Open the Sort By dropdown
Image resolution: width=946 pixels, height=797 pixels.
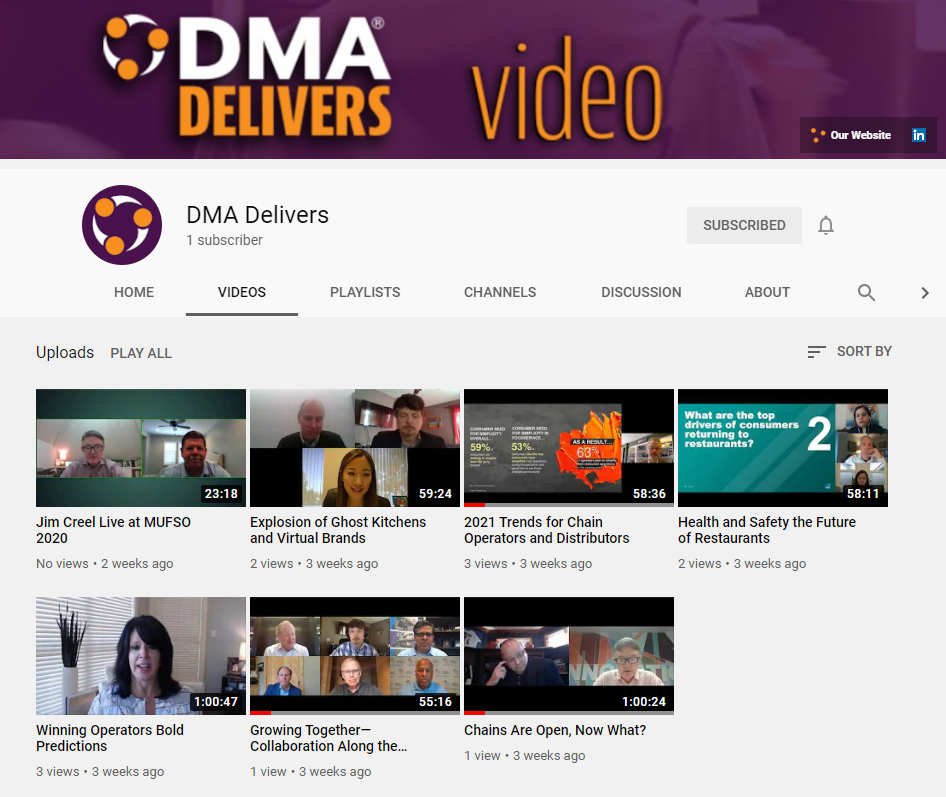tap(849, 352)
